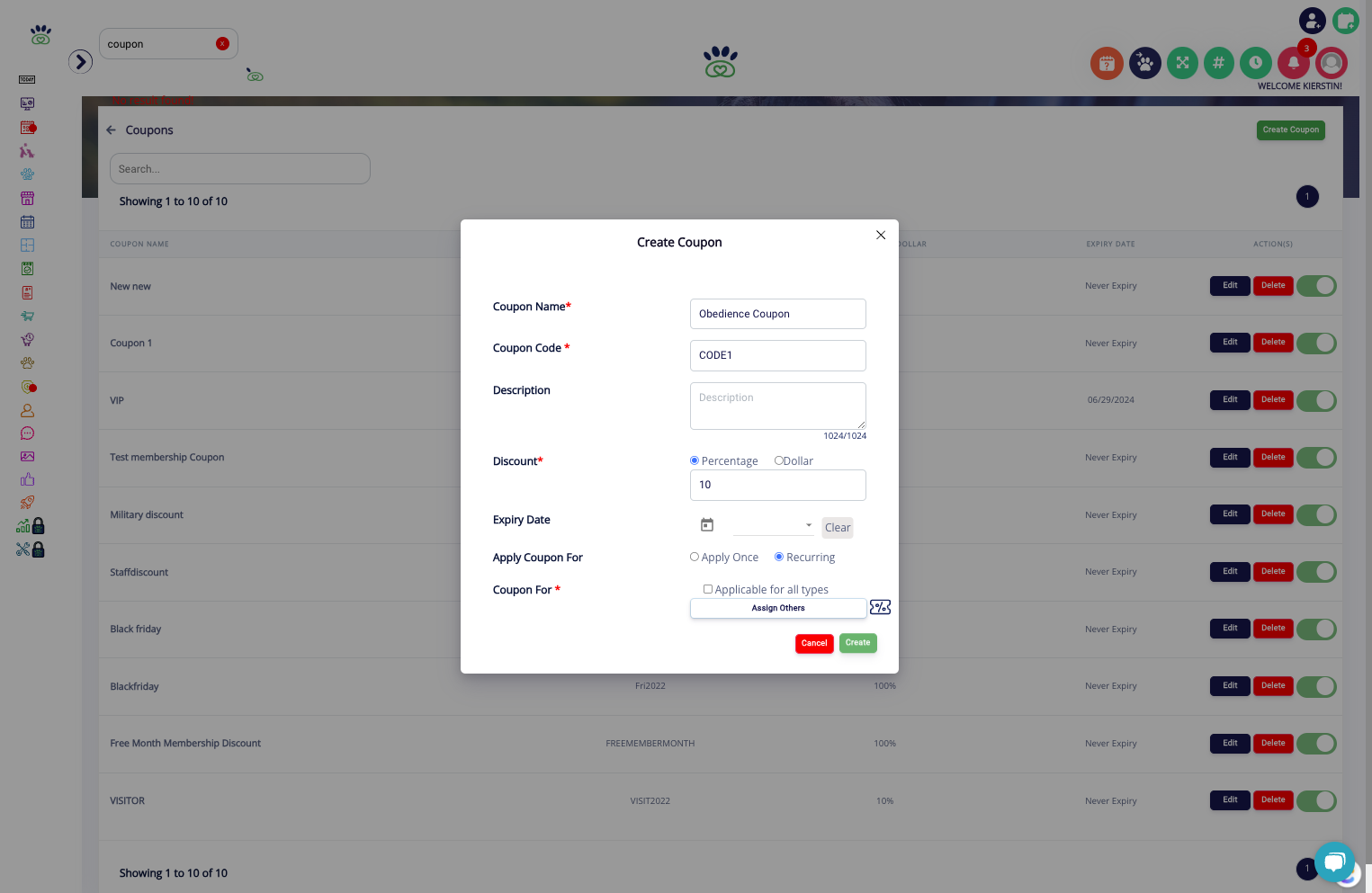This screenshot has height=893, width=1372.
Task: Open the thumbs-up sidebar icon
Action: (x=27, y=479)
